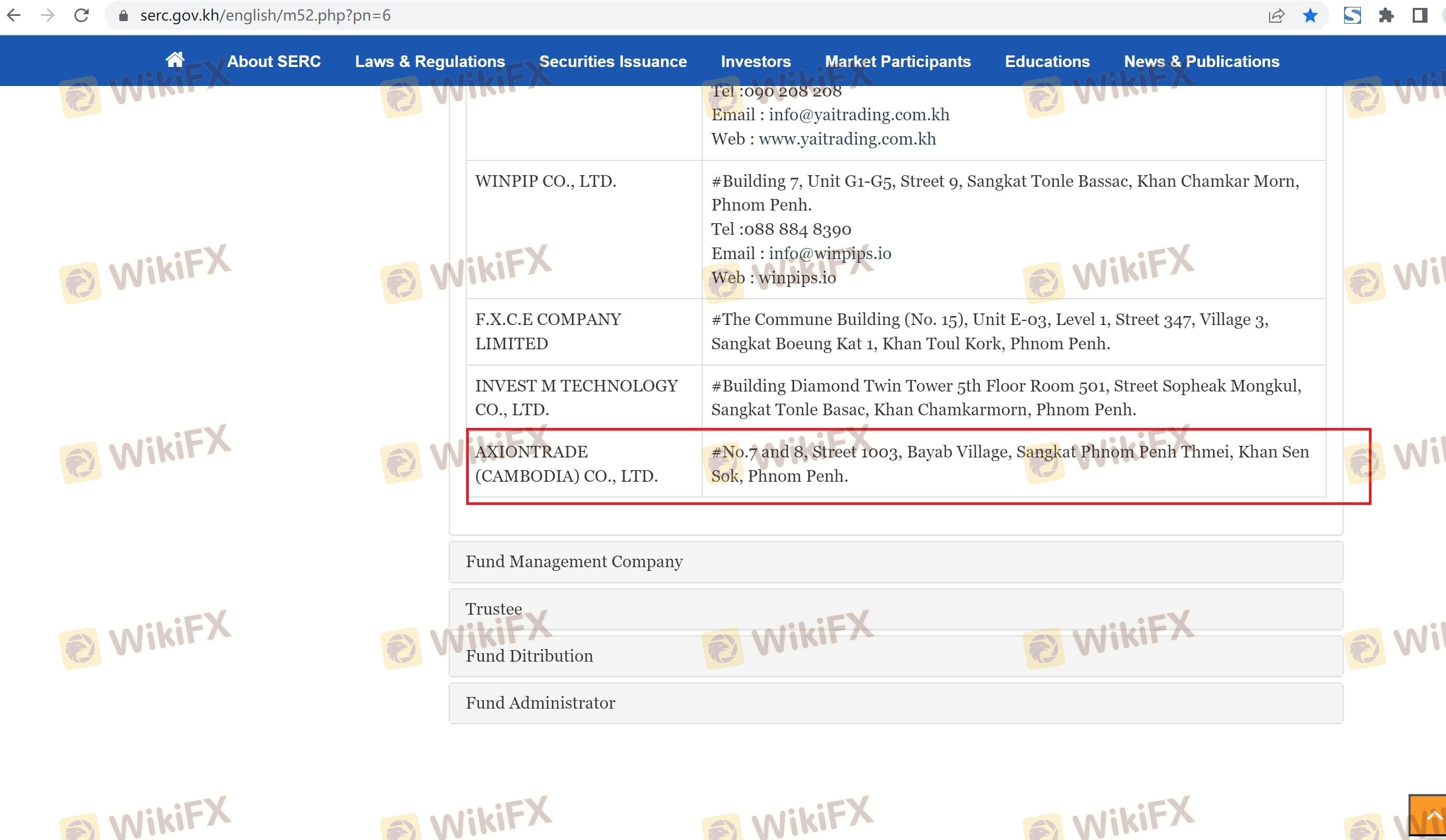Click the share page icon
This screenshot has height=840, width=1446.
coord(1275,15)
